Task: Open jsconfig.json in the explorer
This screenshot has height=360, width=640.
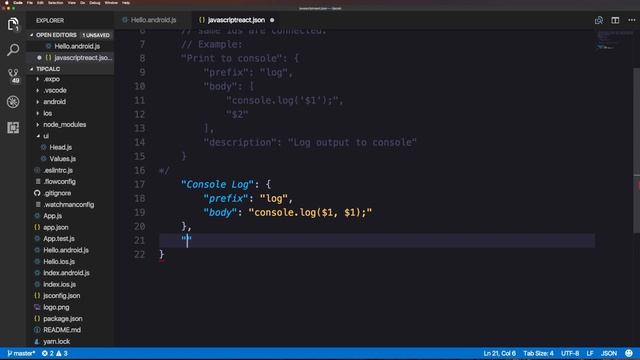Action: pos(61,296)
